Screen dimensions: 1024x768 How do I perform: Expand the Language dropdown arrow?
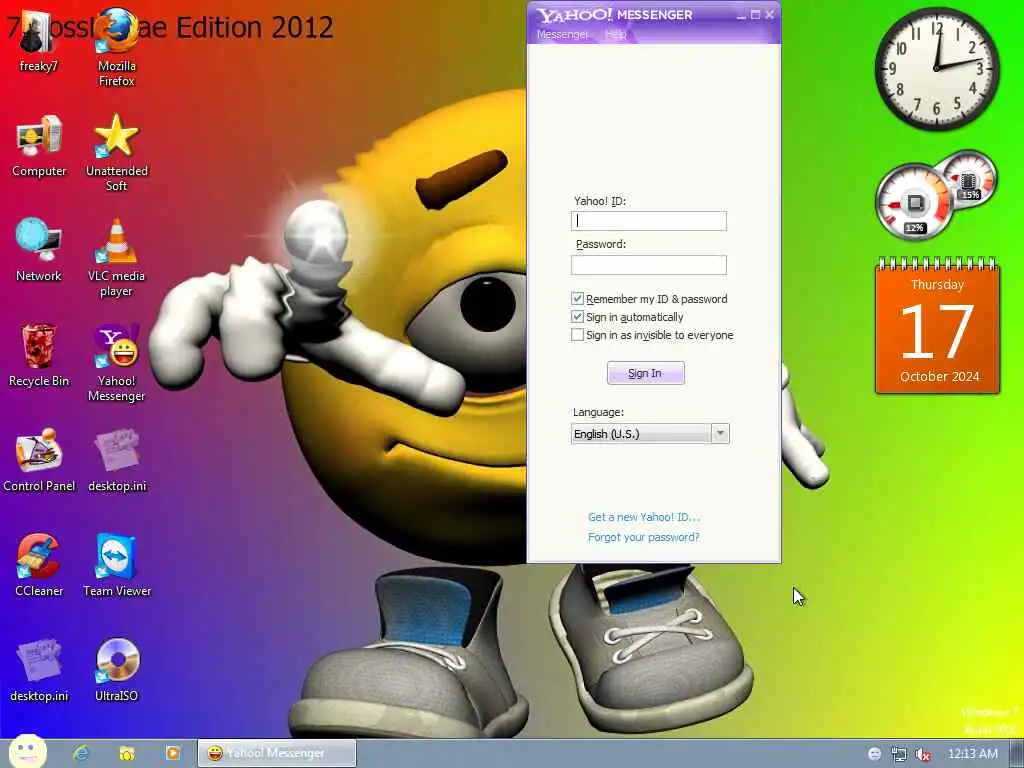pos(720,433)
